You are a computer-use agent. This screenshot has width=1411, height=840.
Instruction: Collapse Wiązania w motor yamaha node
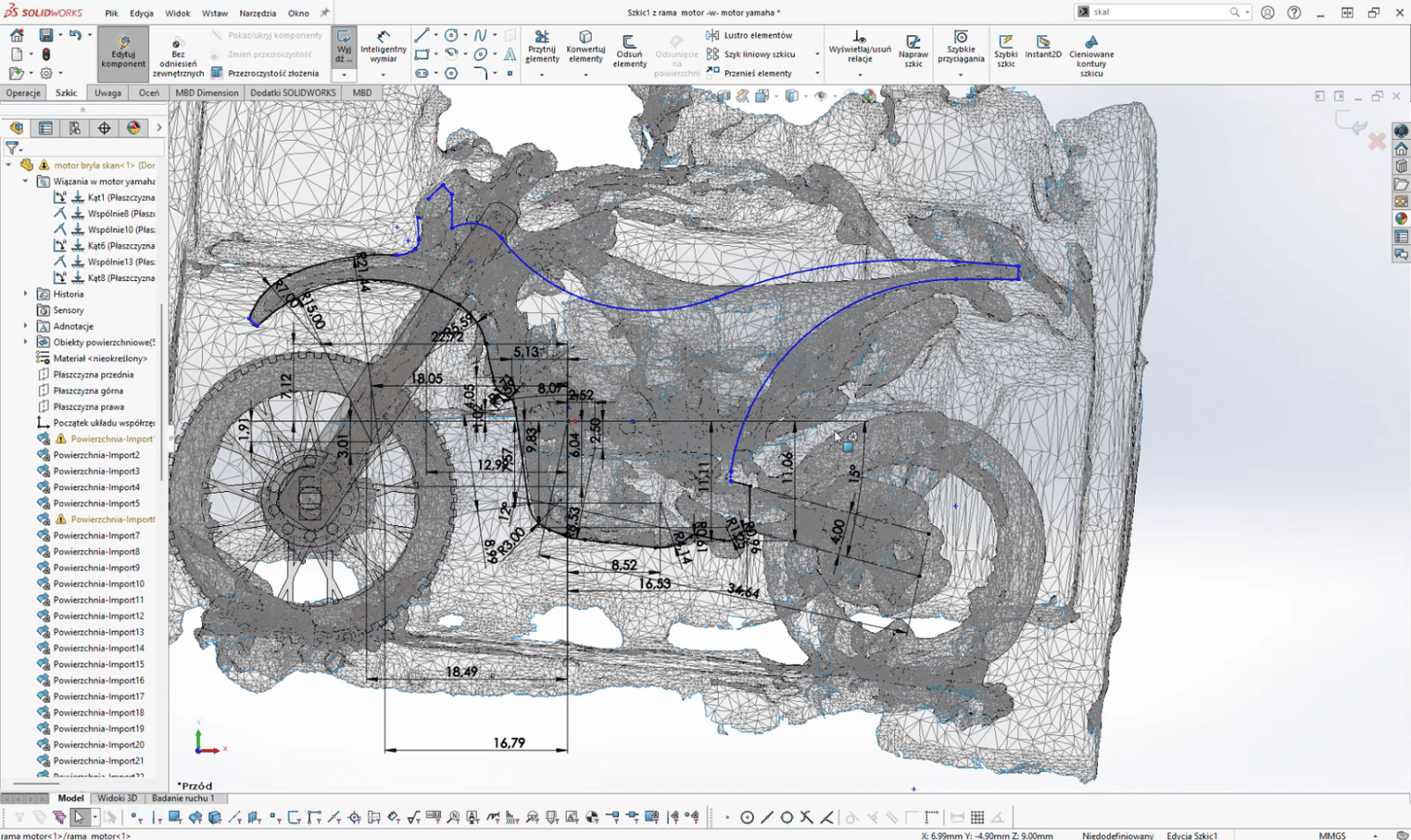[x=26, y=182]
